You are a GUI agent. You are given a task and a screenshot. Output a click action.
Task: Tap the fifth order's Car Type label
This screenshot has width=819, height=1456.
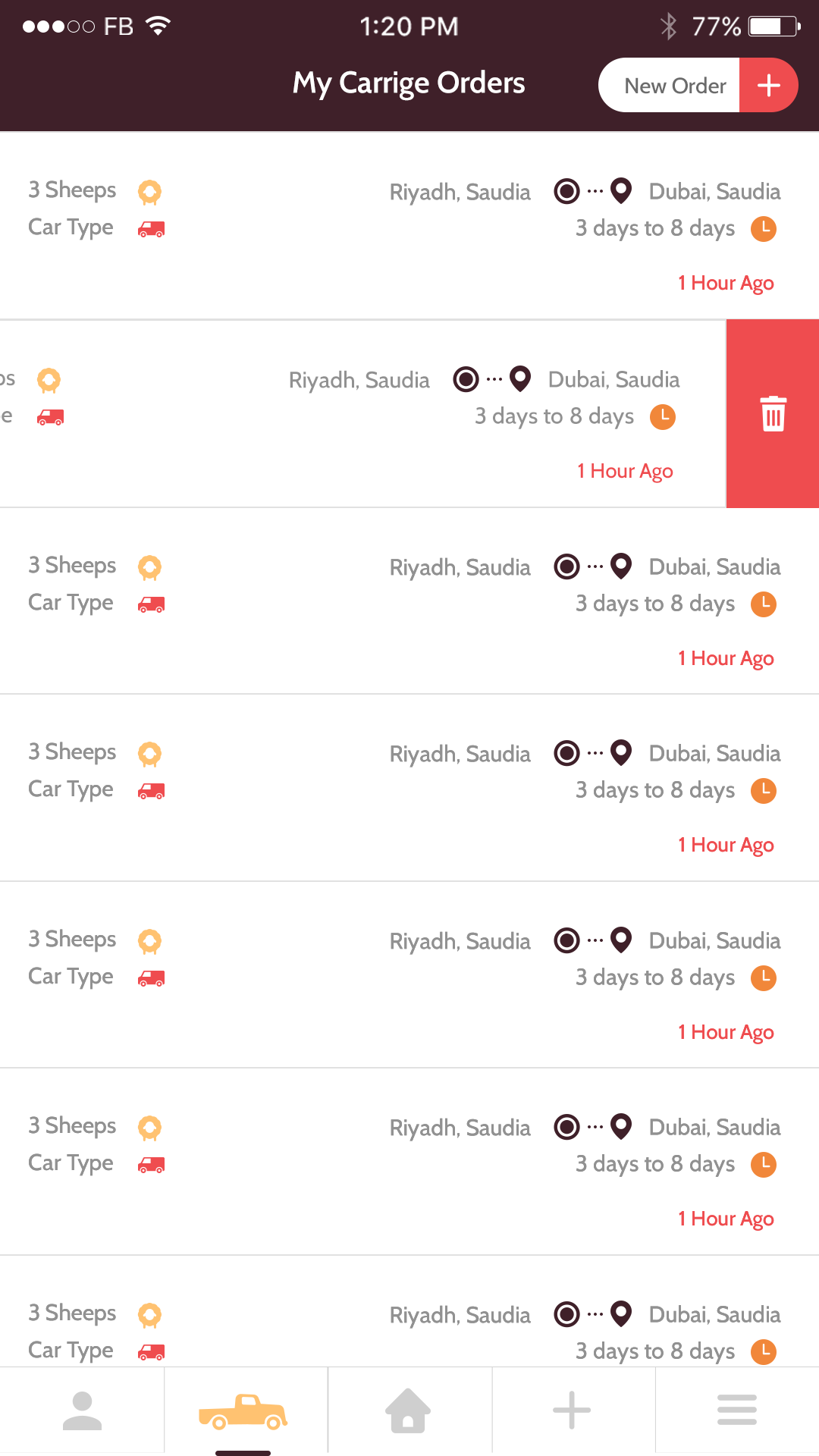[71, 977]
